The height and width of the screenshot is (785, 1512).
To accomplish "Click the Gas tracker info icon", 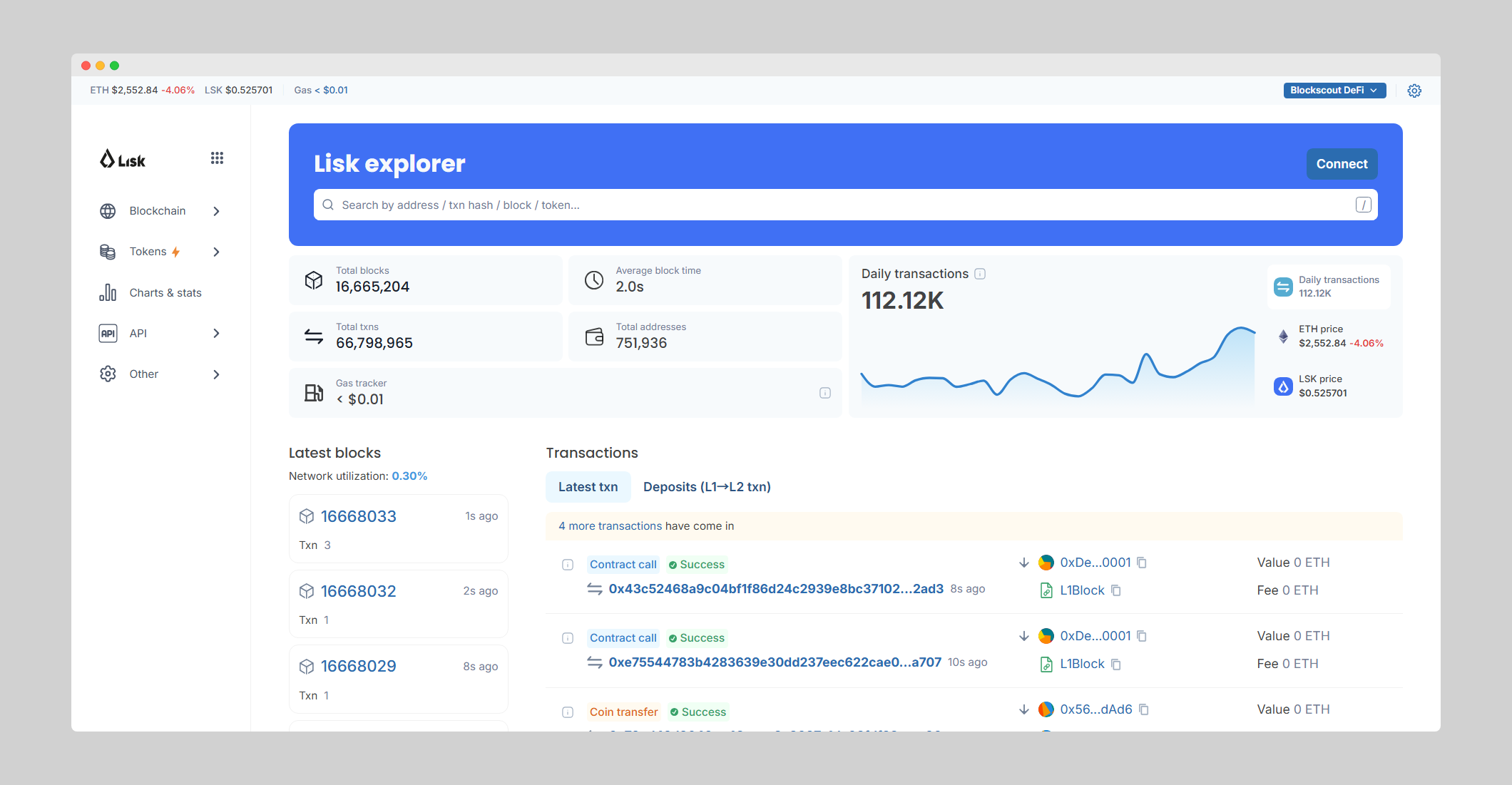I will (x=825, y=393).
